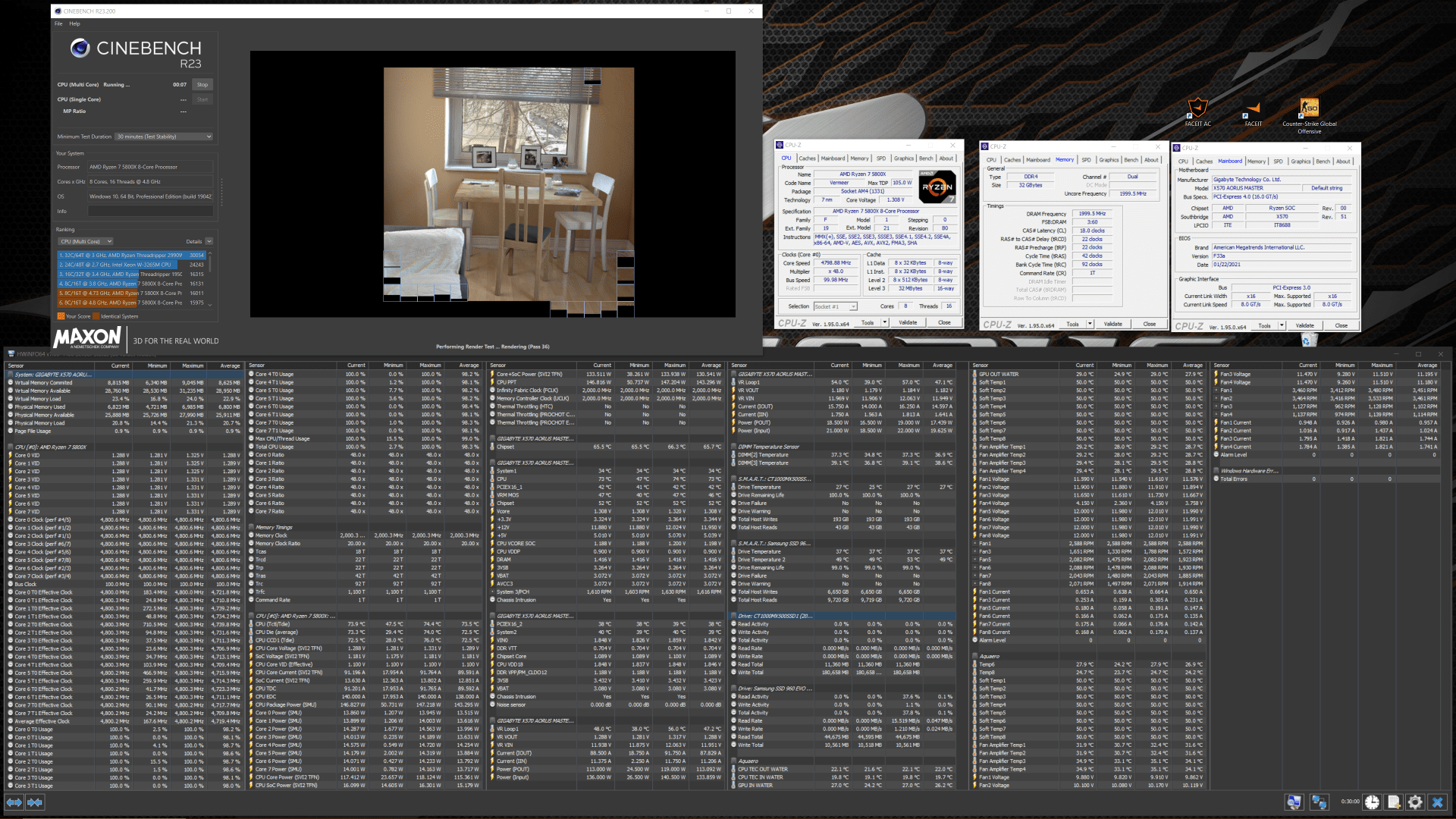Click Processor field AMD Ryzen 7 5800X
This screenshot has height=819, width=1456.
(x=150, y=168)
